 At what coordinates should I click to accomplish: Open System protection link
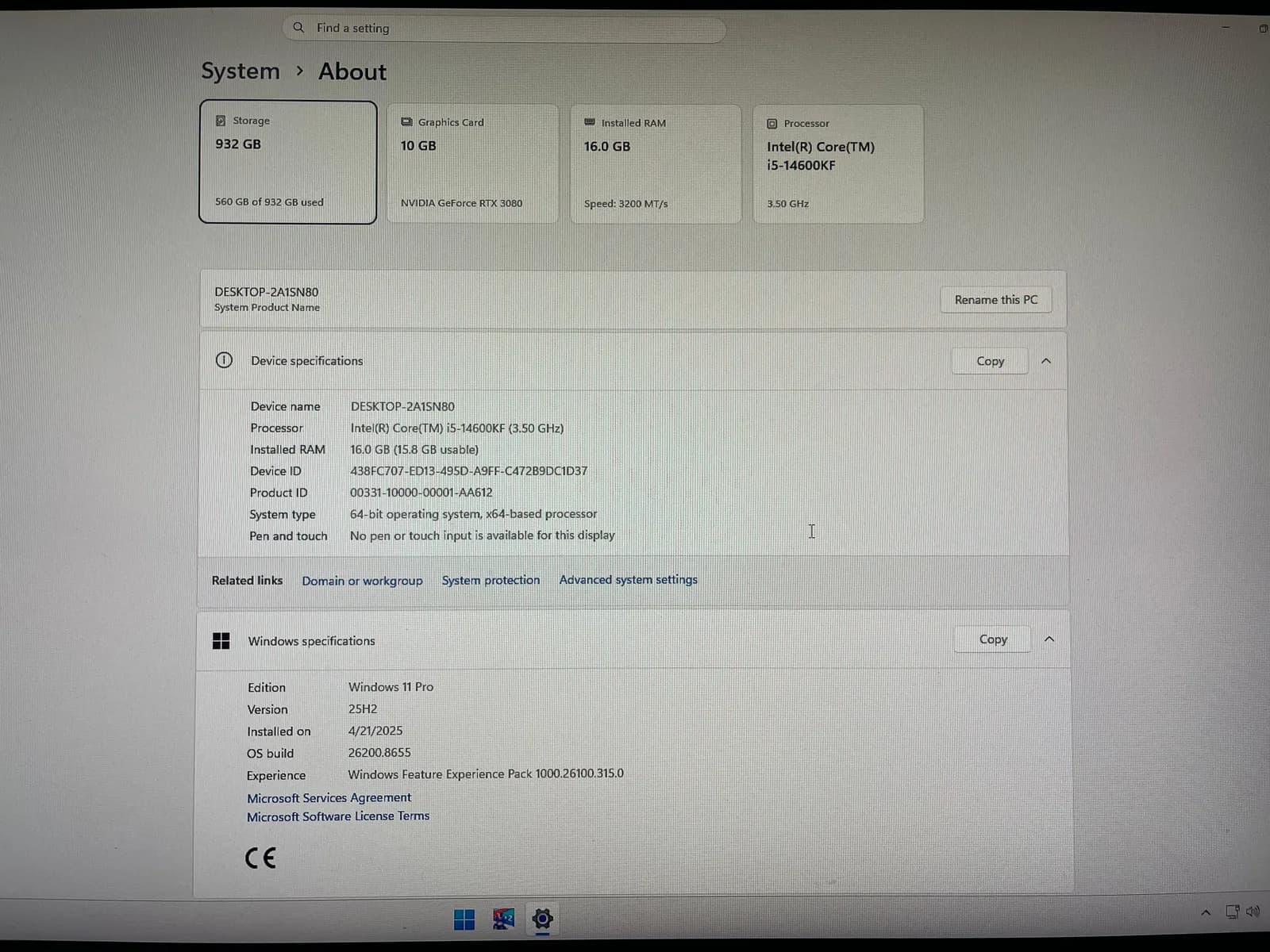(x=491, y=580)
